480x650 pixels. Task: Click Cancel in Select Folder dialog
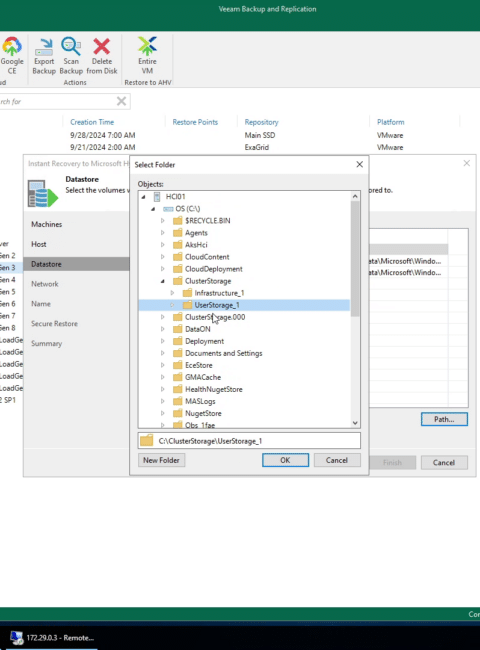[337, 460]
